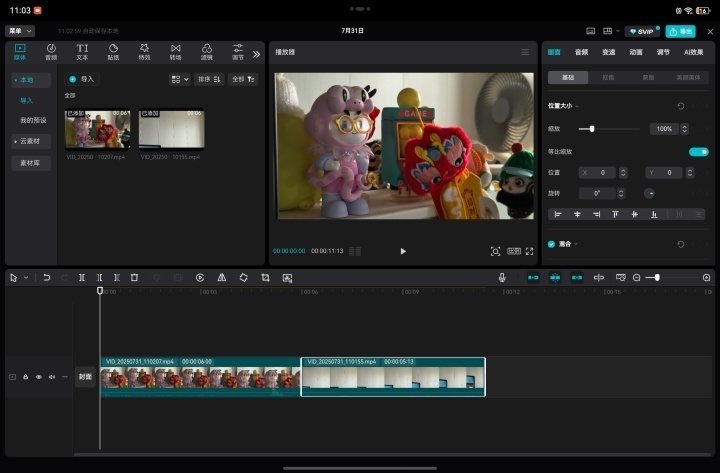
Task: Open the 媒体 media panel icon
Action: tap(20, 52)
